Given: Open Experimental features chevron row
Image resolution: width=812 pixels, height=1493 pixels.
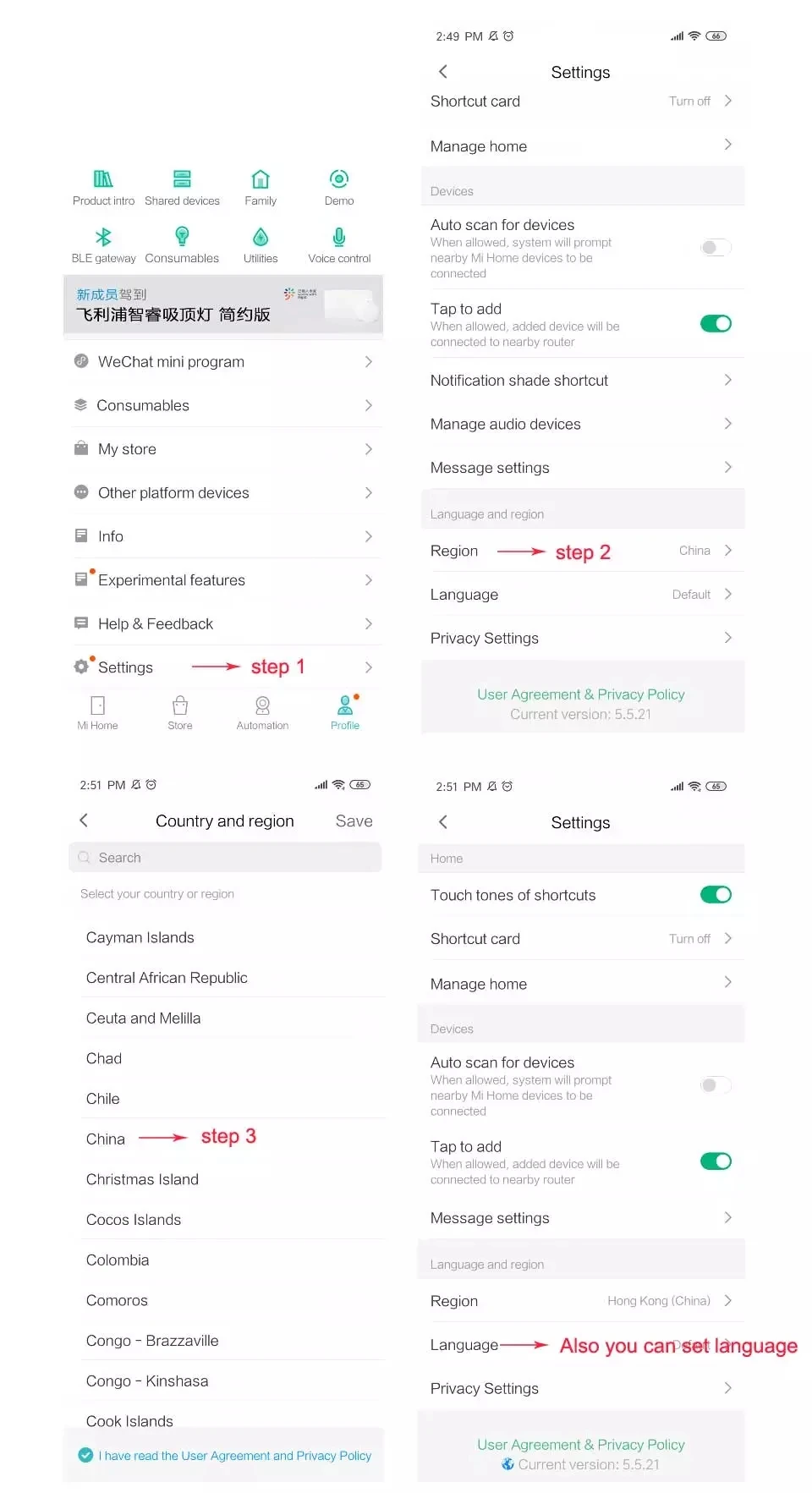Looking at the screenshot, I should click(x=224, y=580).
